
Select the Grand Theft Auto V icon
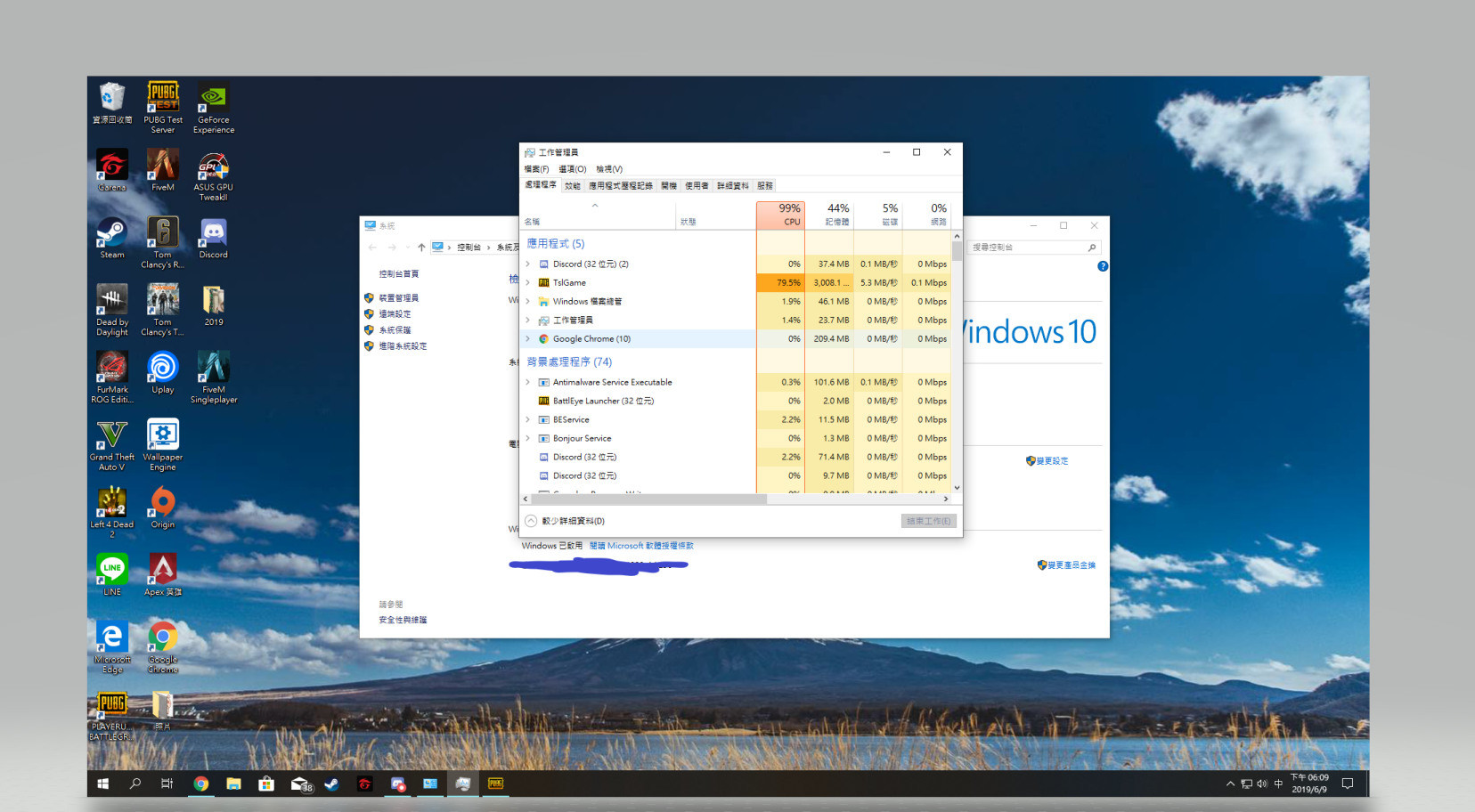click(x=112, y=445)
